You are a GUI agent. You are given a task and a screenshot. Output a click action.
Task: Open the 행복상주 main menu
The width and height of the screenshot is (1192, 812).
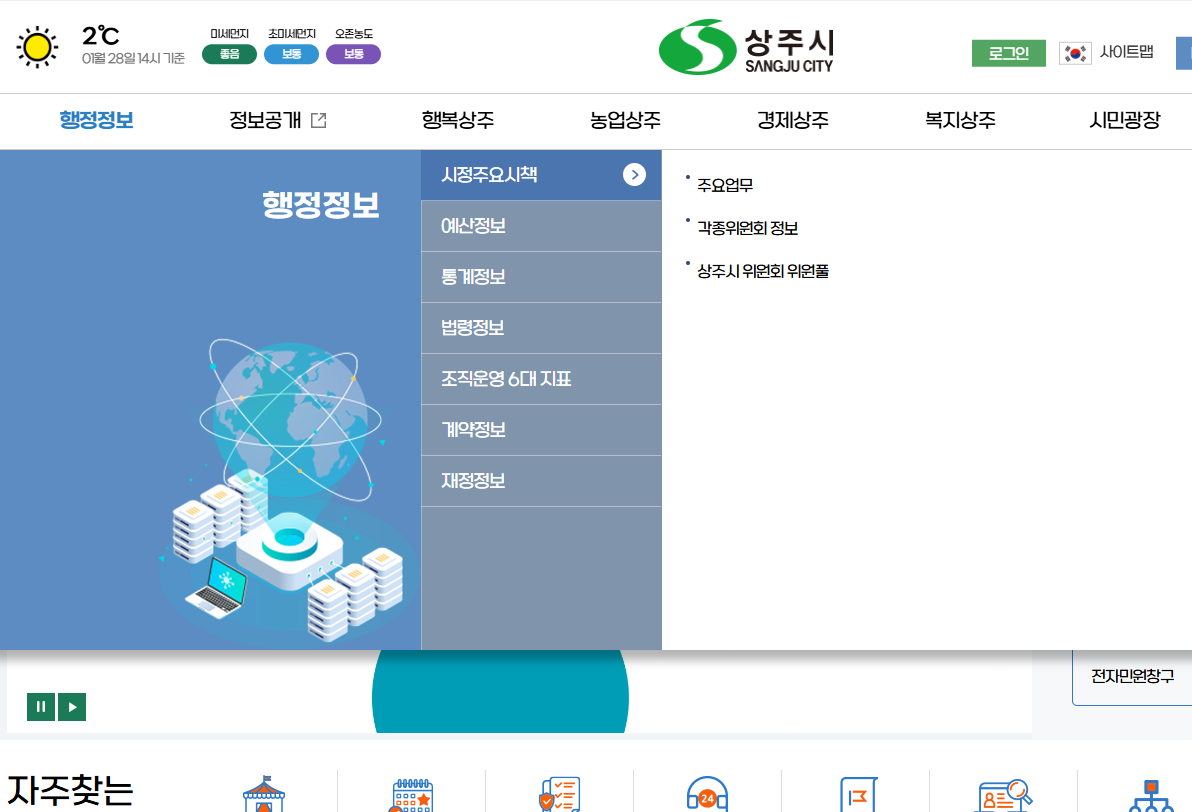458,120
